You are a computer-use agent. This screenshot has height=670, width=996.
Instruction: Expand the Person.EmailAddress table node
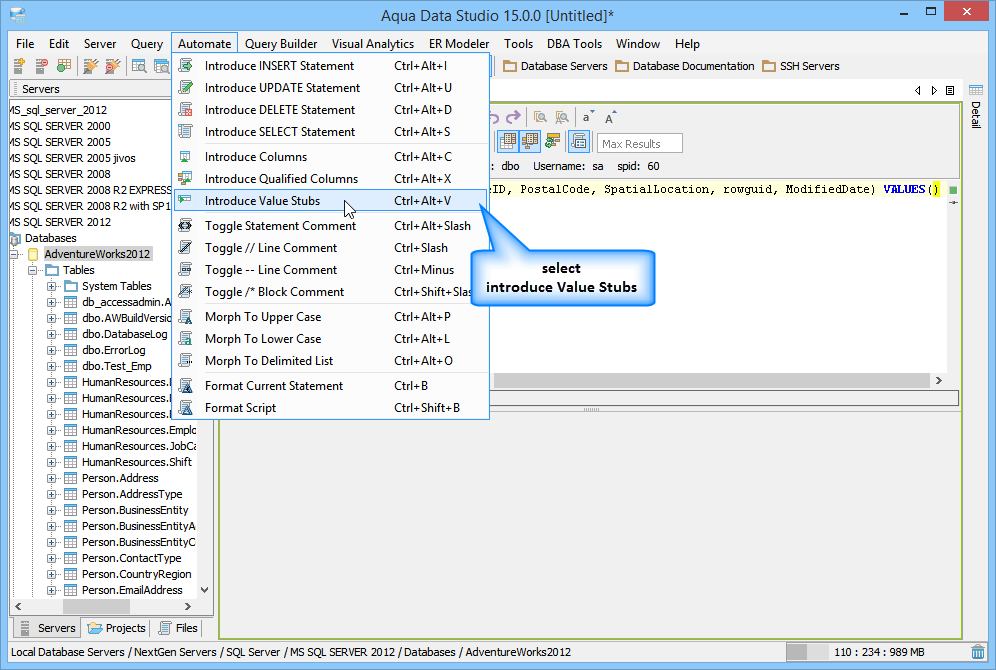pos(51,590)
